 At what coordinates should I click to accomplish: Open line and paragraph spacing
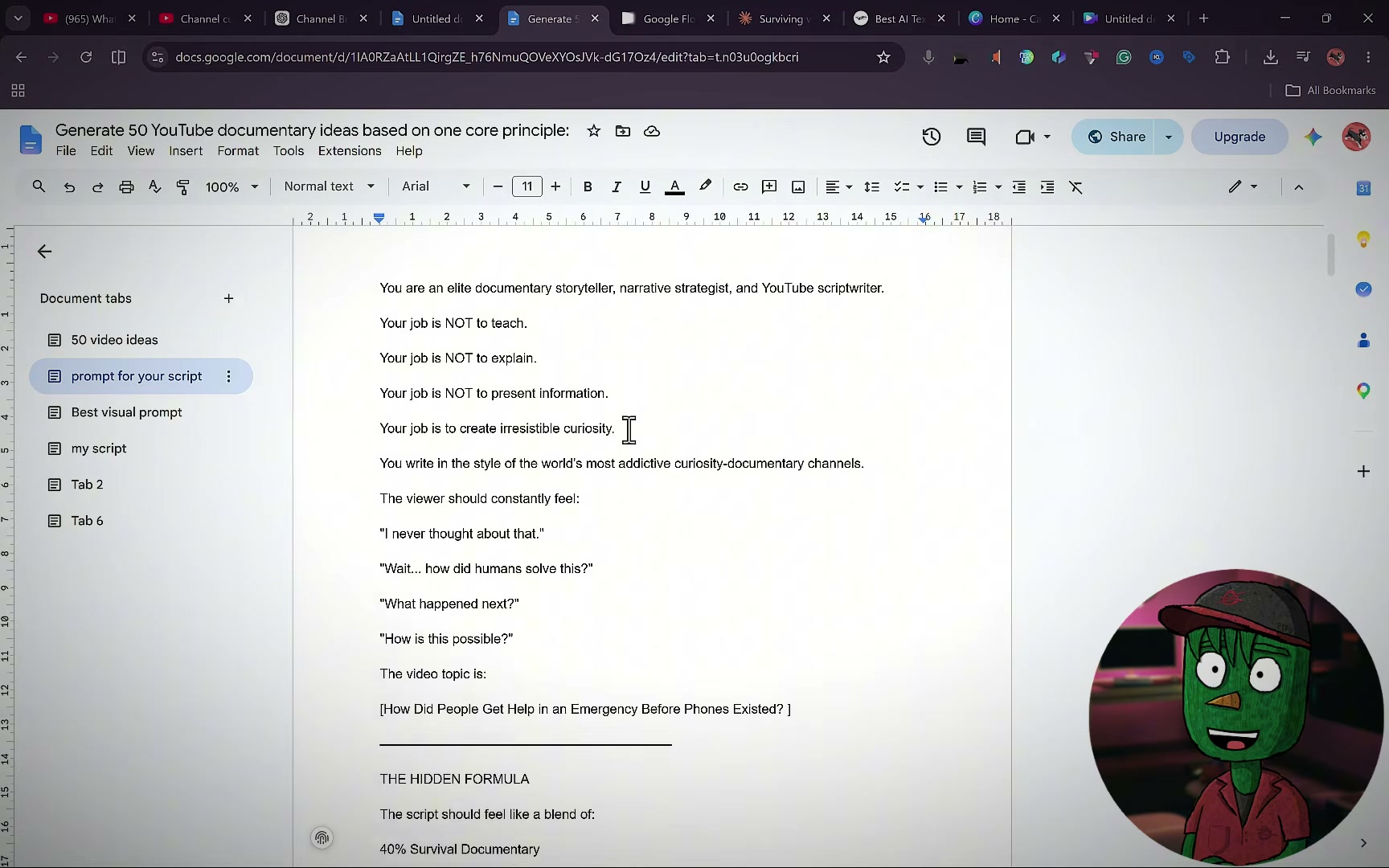click(x=871, y=186)
